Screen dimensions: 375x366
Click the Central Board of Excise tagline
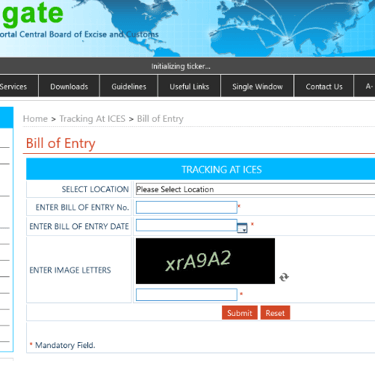(79, 34)
